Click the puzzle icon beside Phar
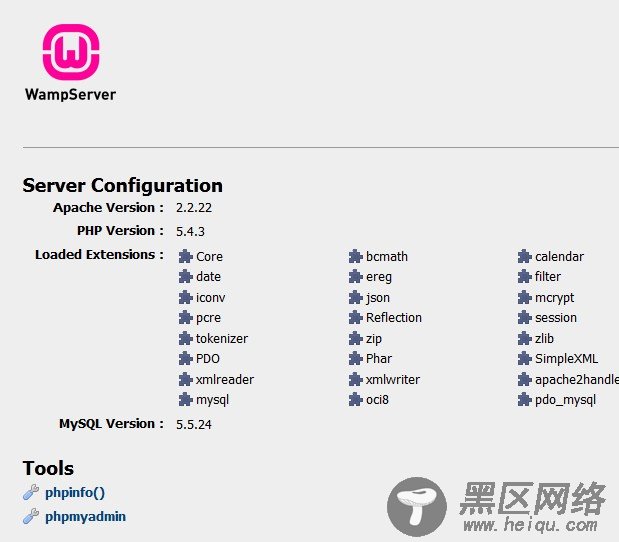 [355, 358]
